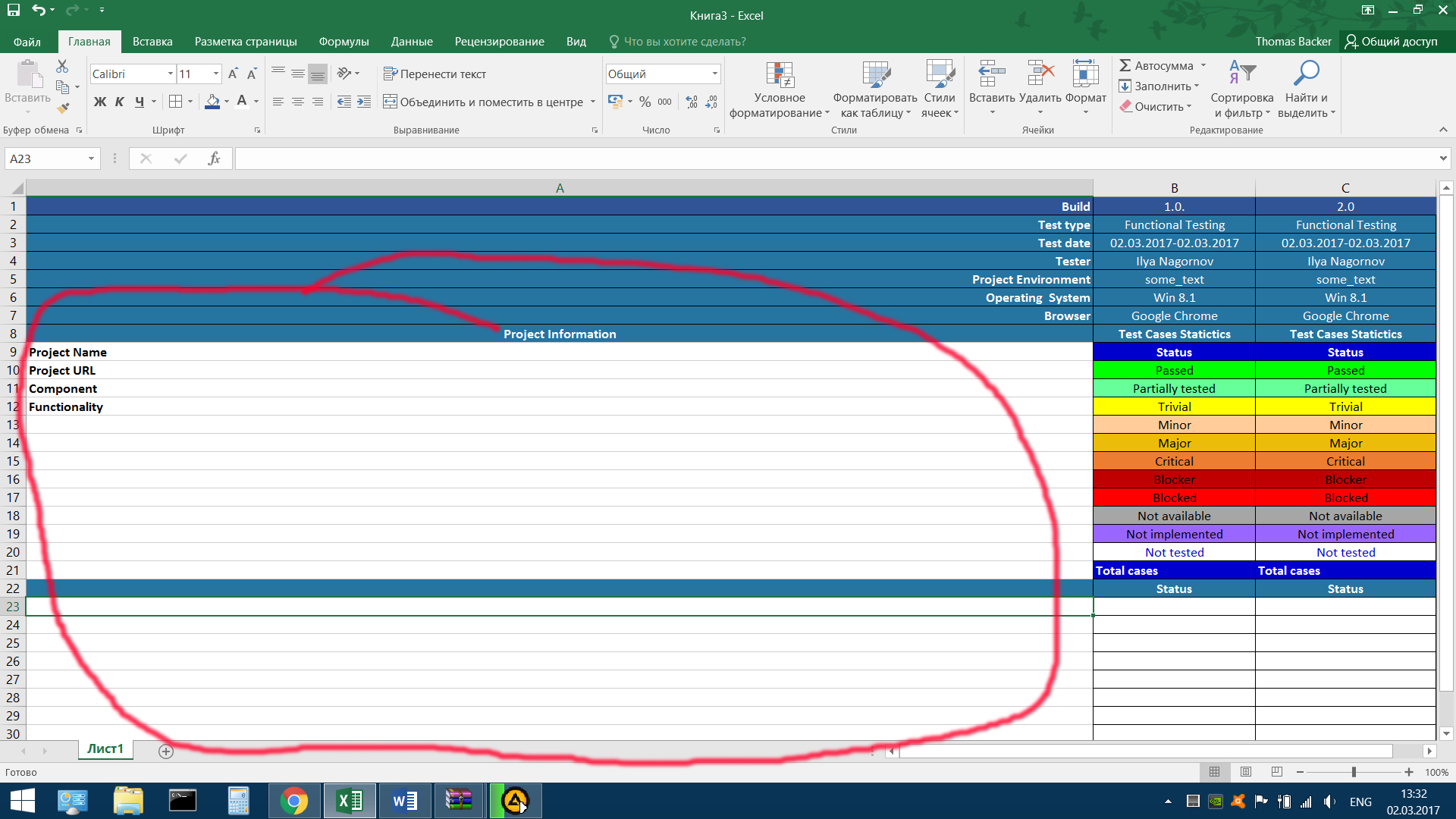
Task: Click the Font Color A icon
Action: pyautogui.click(x=242, y=101)
